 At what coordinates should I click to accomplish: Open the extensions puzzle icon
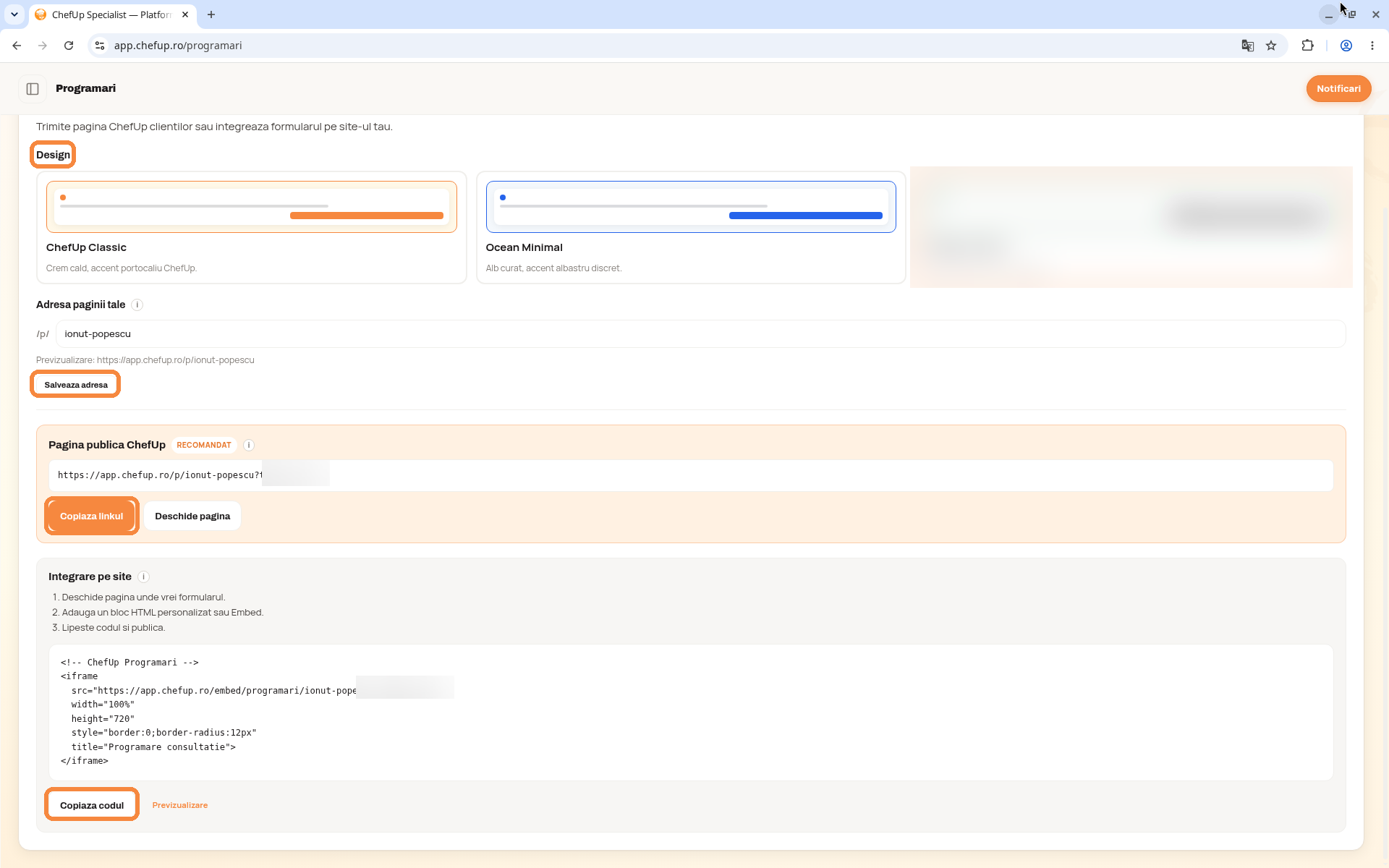coord(1307,46)
